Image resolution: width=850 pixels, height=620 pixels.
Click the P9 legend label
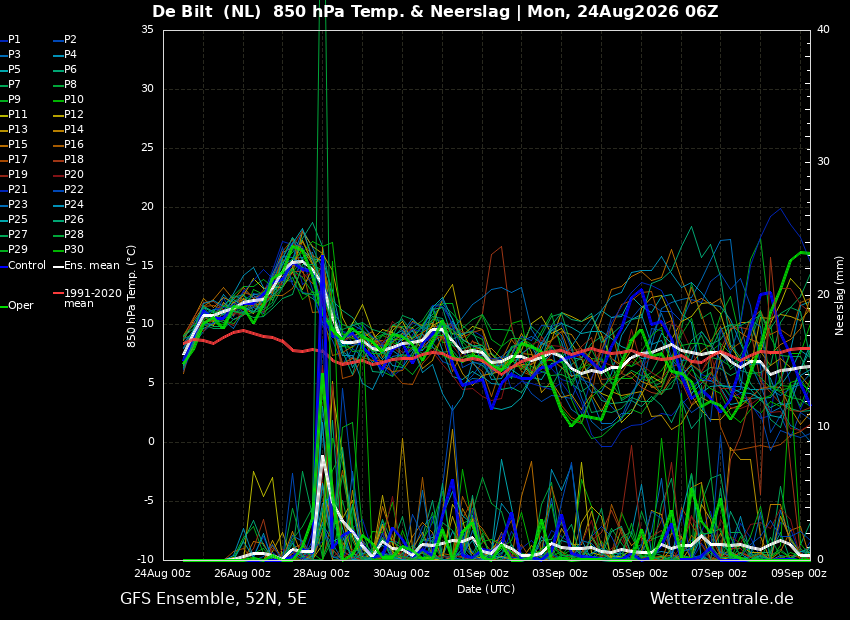(x=14, y=99)
